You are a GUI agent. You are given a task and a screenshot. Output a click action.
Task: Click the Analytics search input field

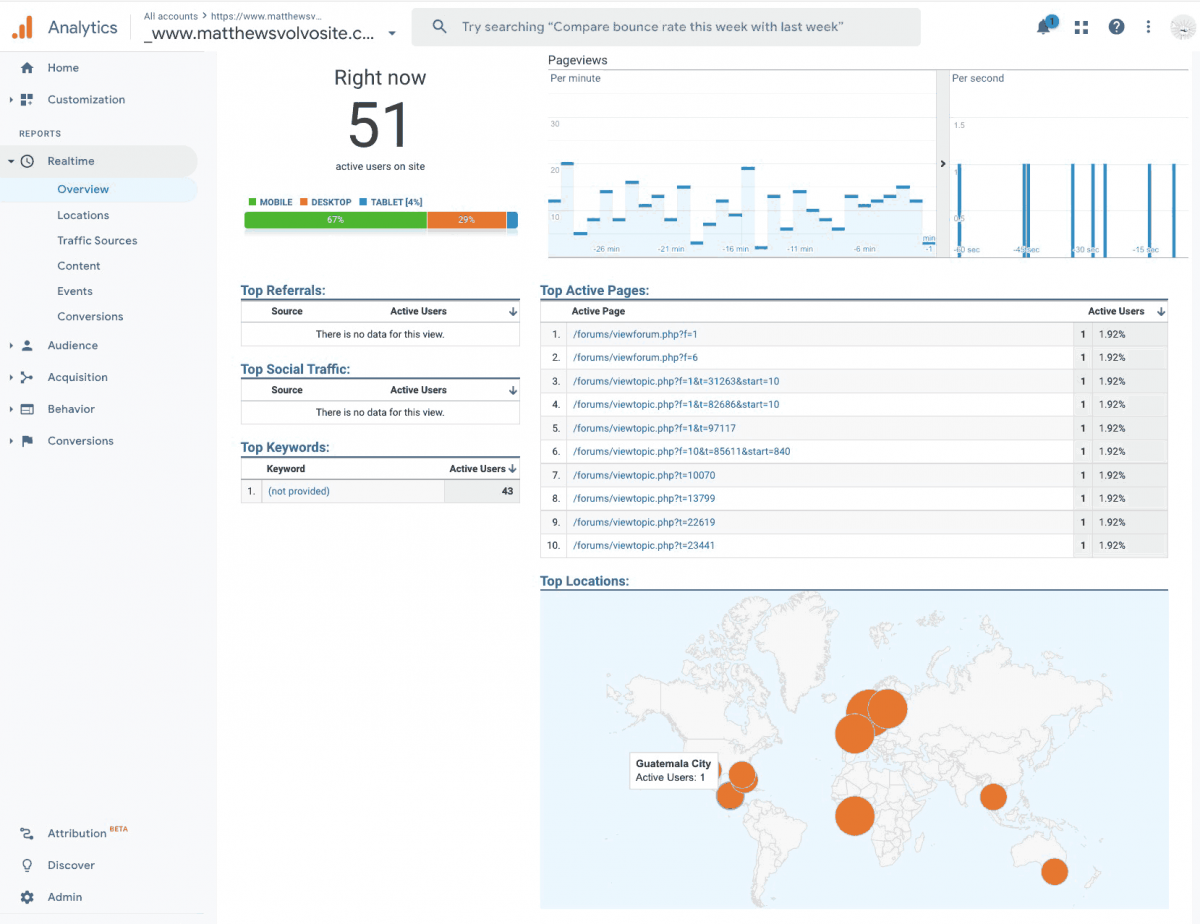tap(665, 27)
